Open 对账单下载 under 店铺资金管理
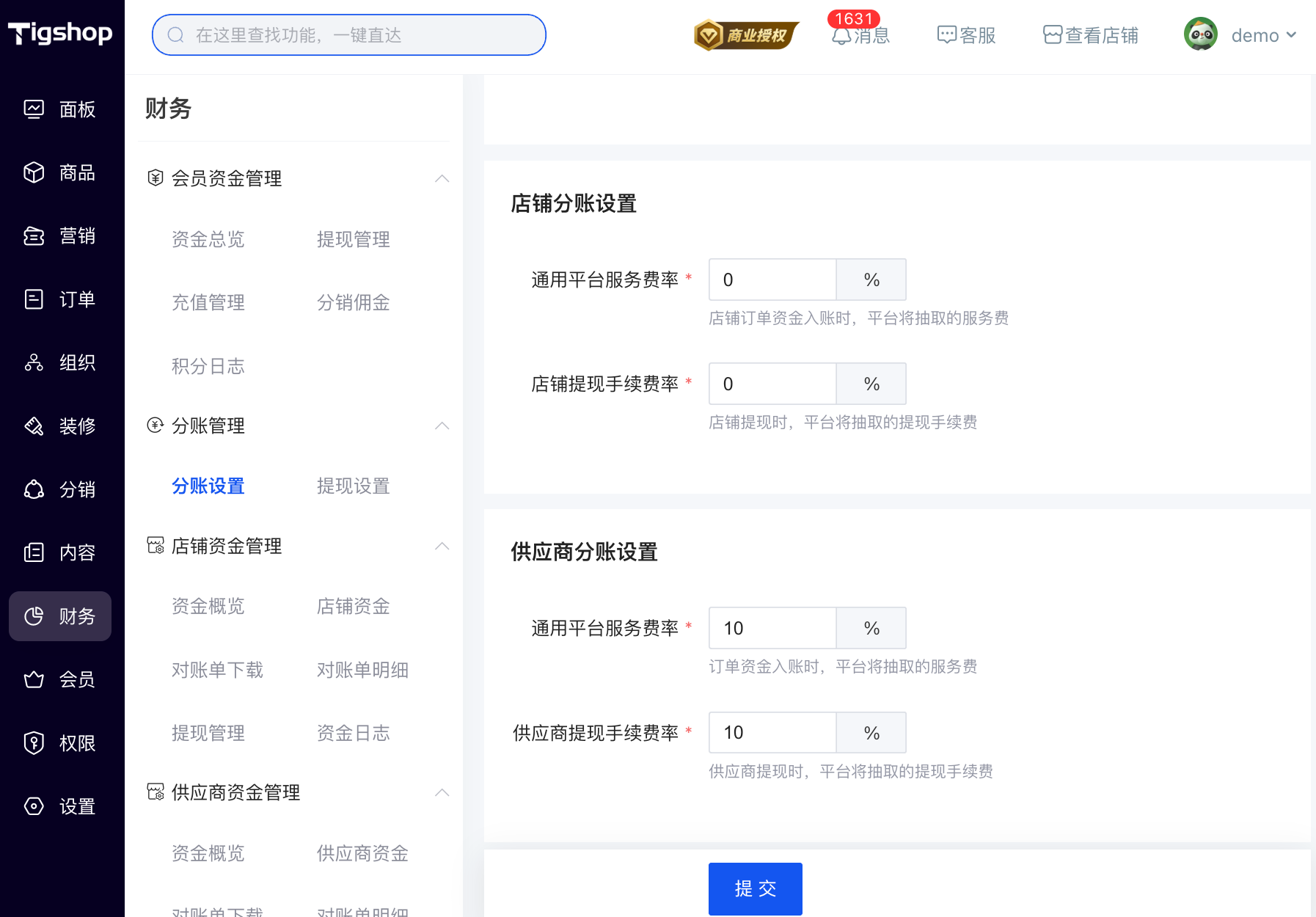The height and width of the screenshot is (917, 1316). pos(217,670)
